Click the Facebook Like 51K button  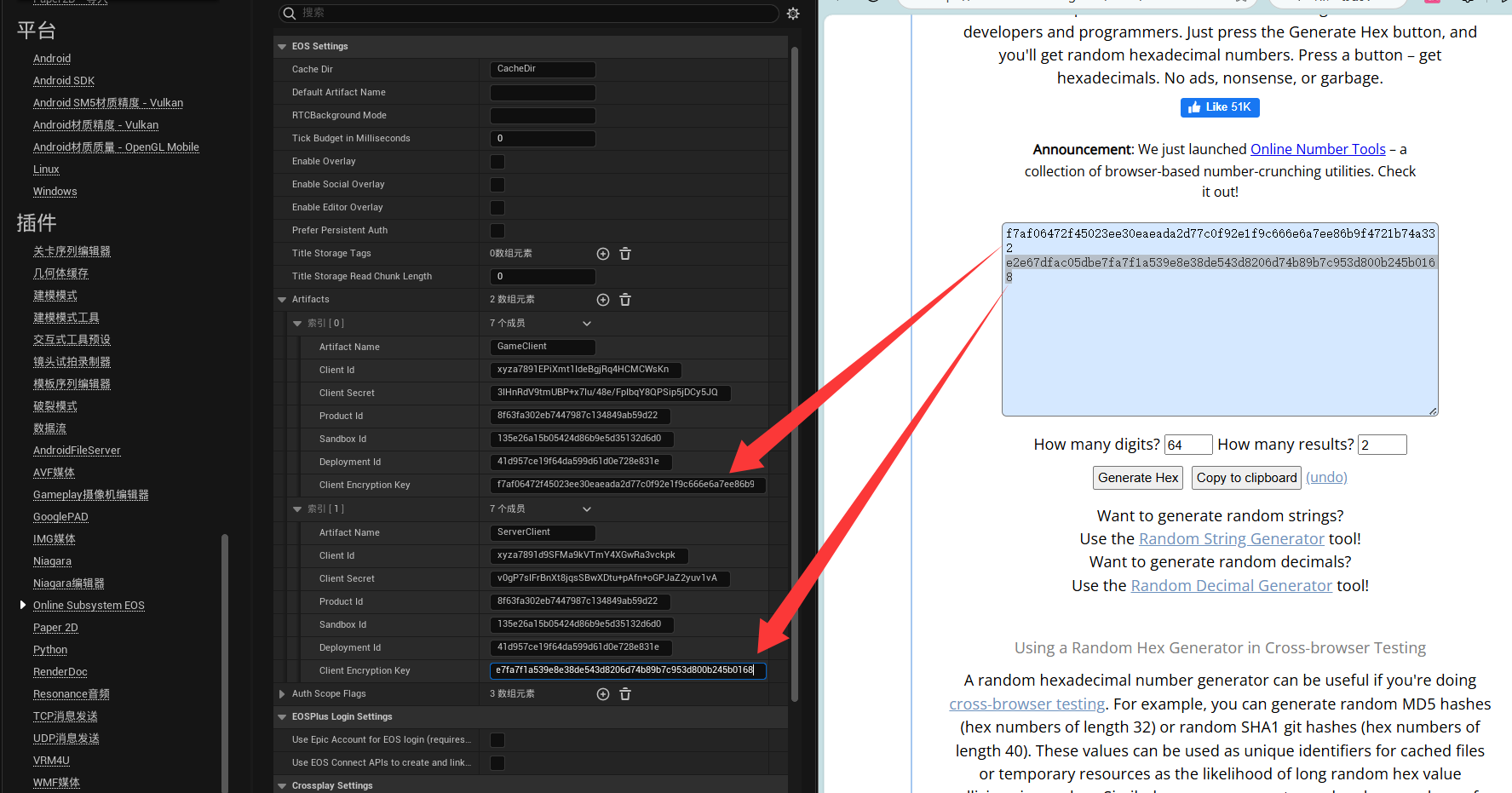[1220, 107]
